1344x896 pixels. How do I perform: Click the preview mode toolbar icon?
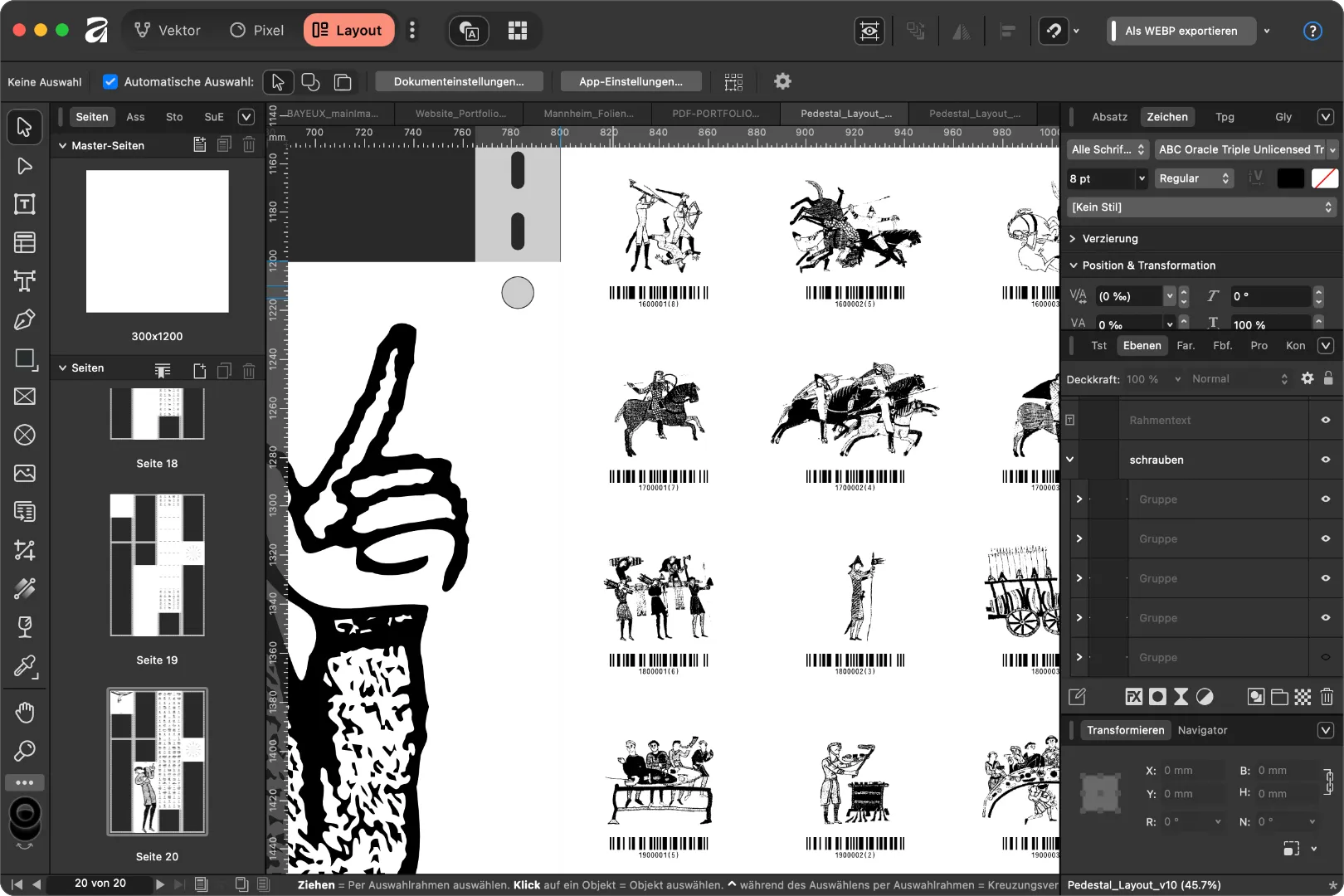click(869, 31)
